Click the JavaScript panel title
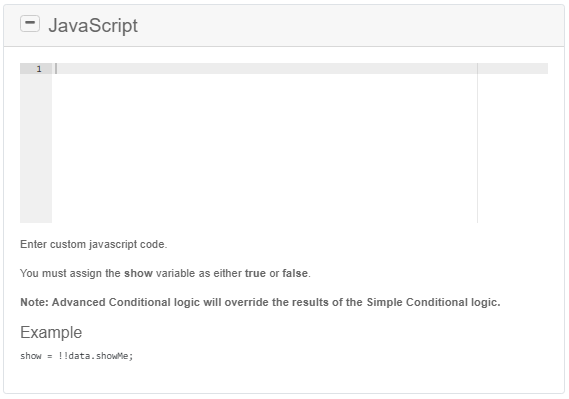The width and height of the screenshot is (569, 399). 93,25
